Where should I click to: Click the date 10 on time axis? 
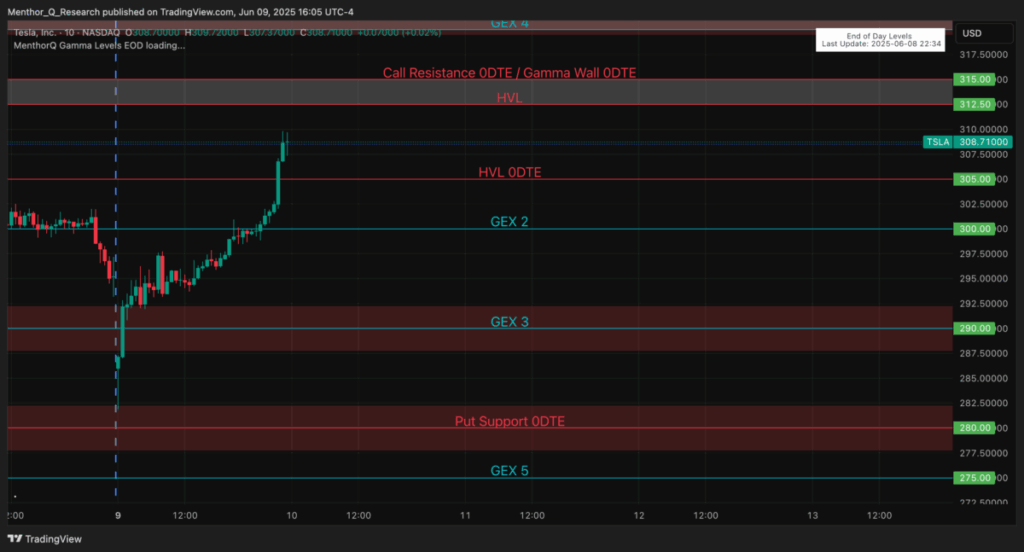point(291,515)
